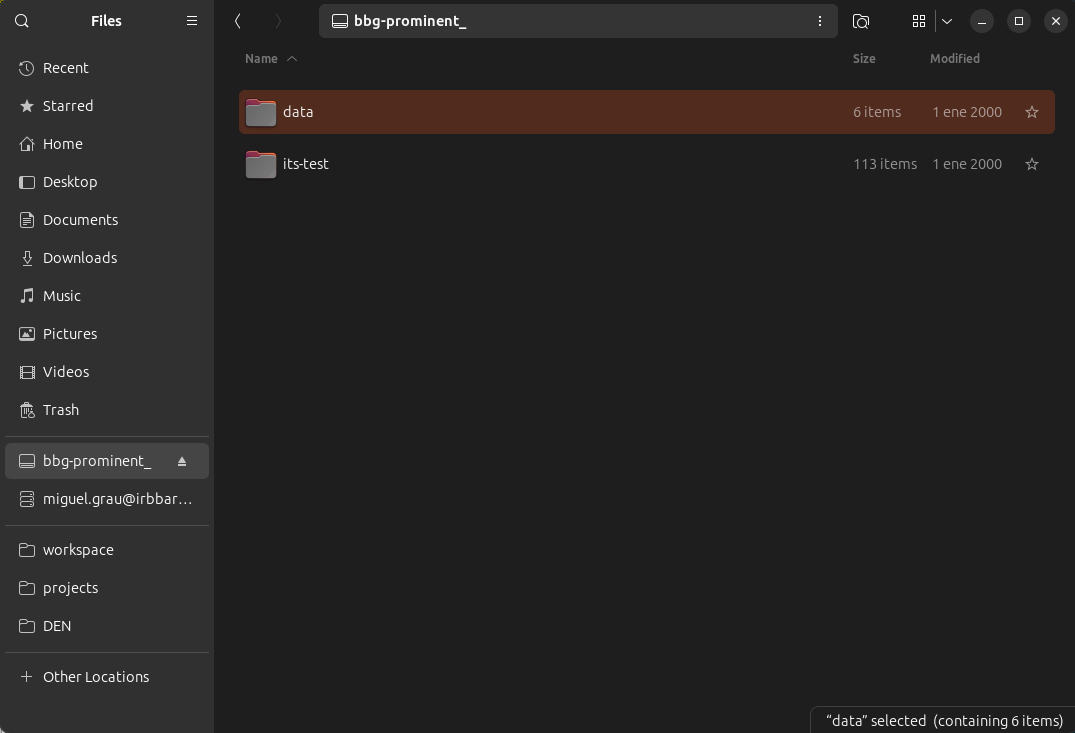Click the Name column sort chevron

291,58
